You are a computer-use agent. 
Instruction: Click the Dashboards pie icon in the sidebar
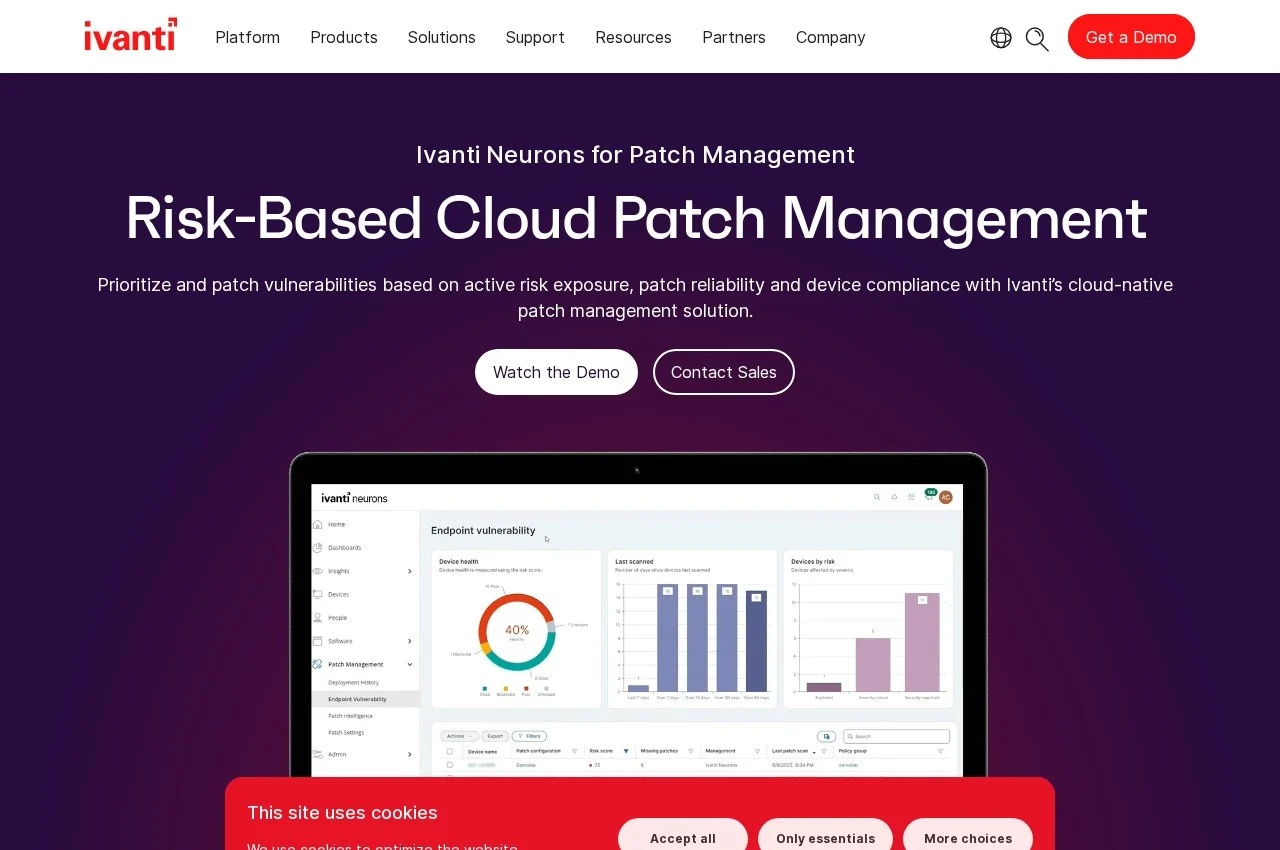coord(318,548)
